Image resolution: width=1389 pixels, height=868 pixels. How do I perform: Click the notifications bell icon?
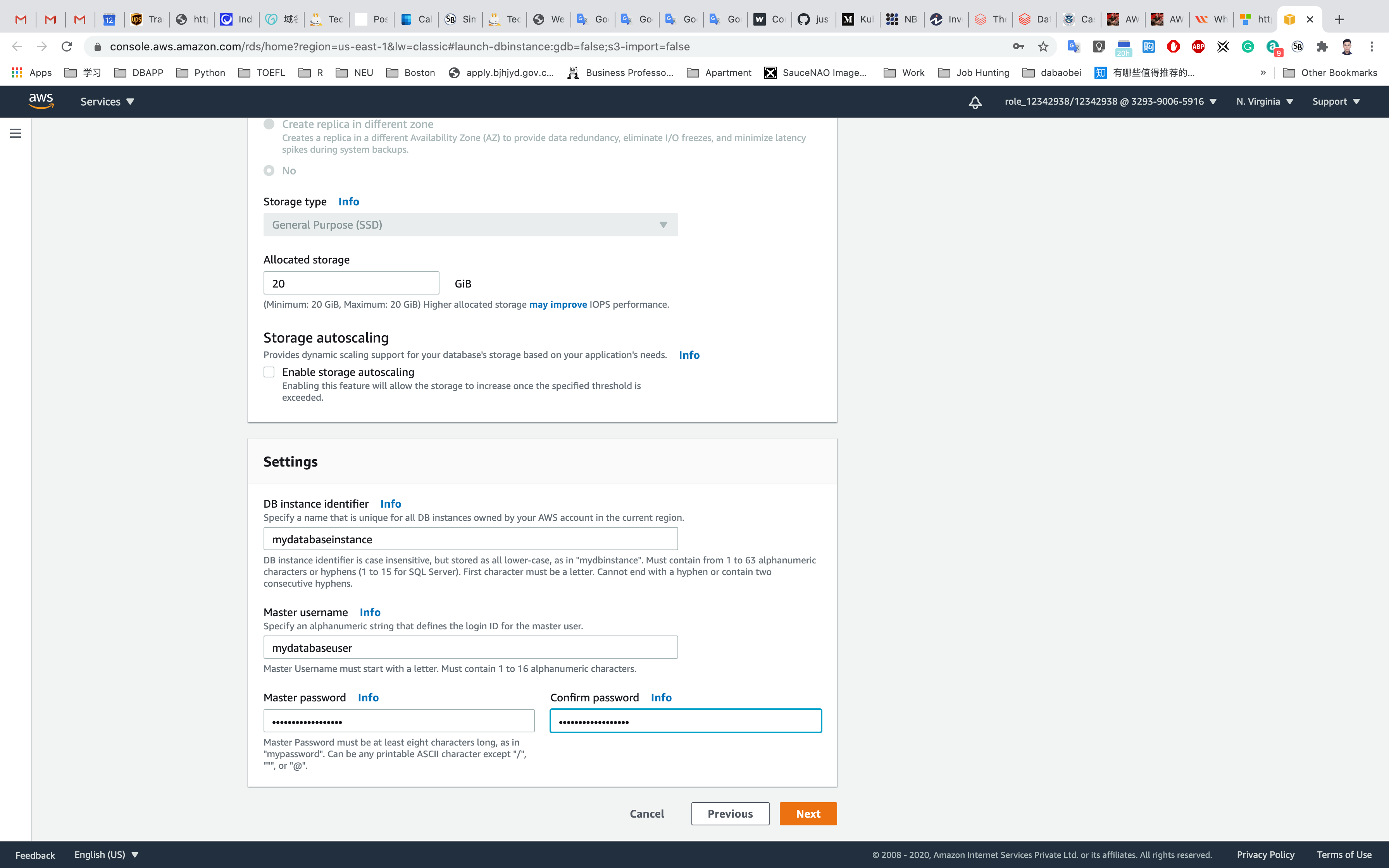(975, 102)
